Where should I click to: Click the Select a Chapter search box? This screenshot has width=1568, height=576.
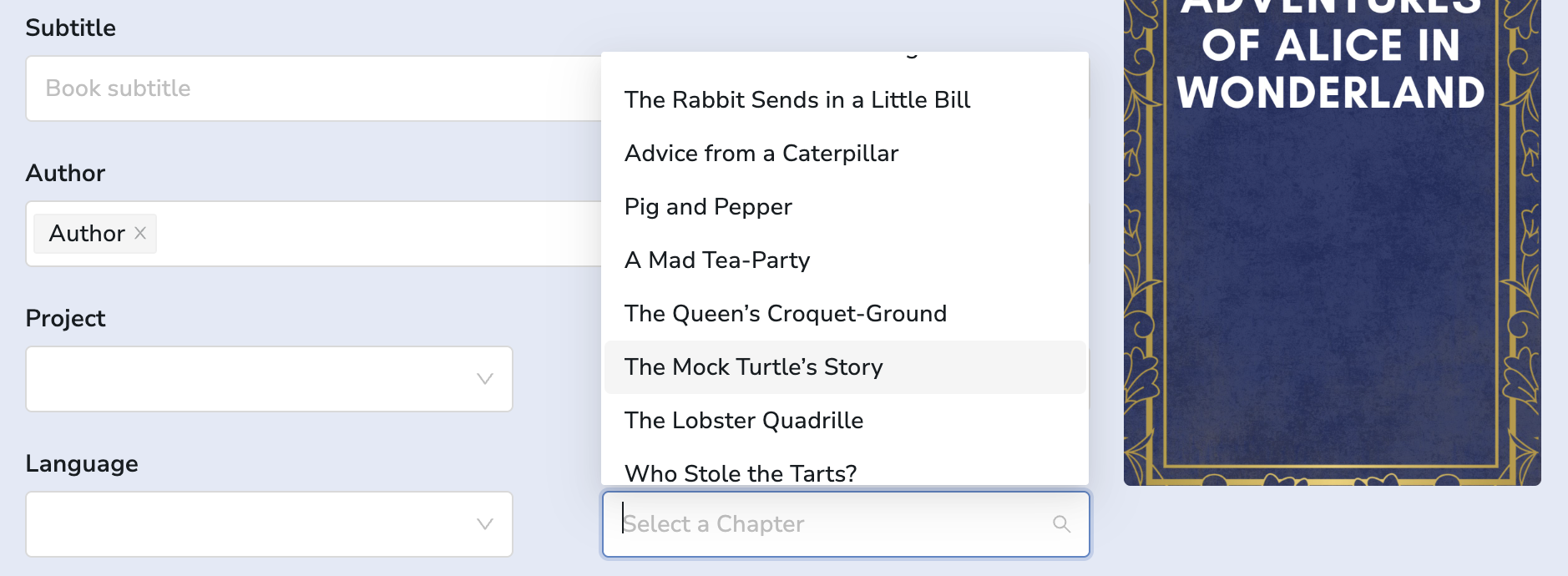click(x=835, y=524)
